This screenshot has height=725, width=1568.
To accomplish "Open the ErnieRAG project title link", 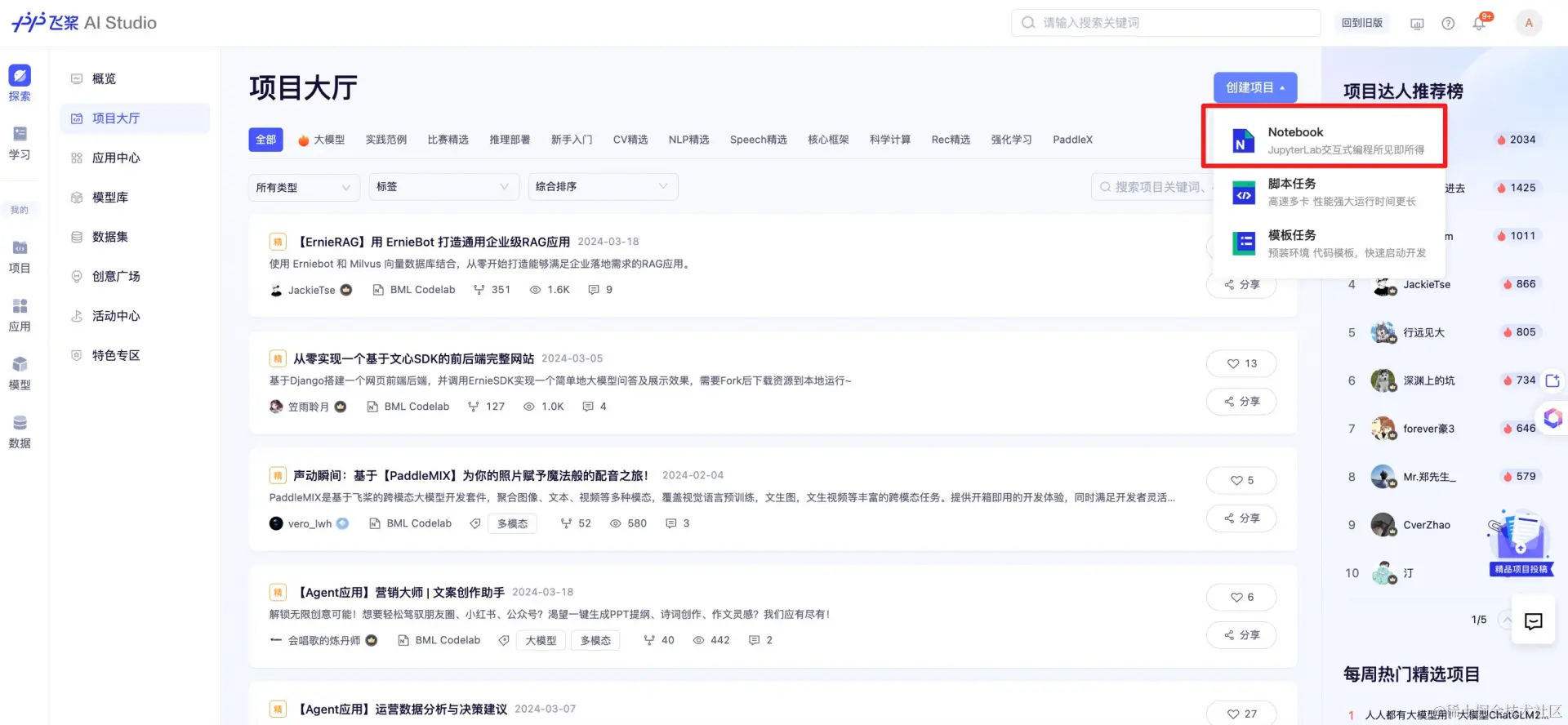I will point(432,242).
